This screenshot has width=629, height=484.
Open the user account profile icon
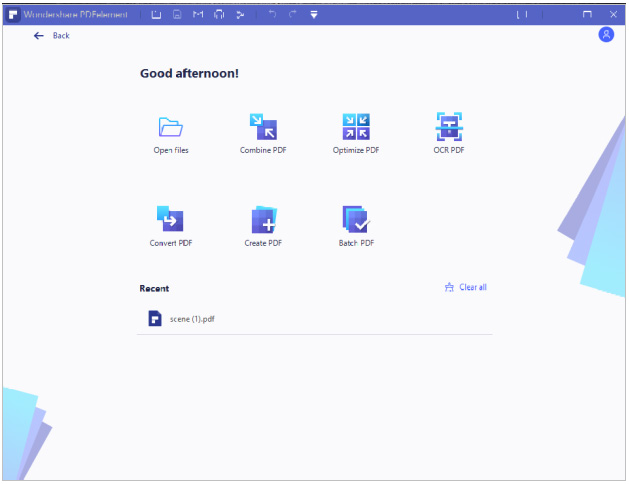pos(606,35)
